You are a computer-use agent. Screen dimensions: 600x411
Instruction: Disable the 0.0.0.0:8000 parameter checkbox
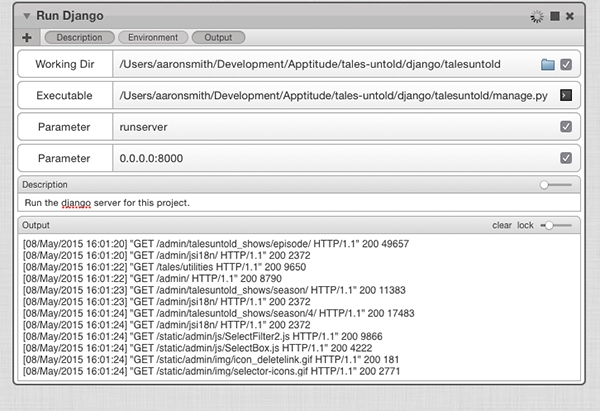pyautogui.click(x=566, y=158)
